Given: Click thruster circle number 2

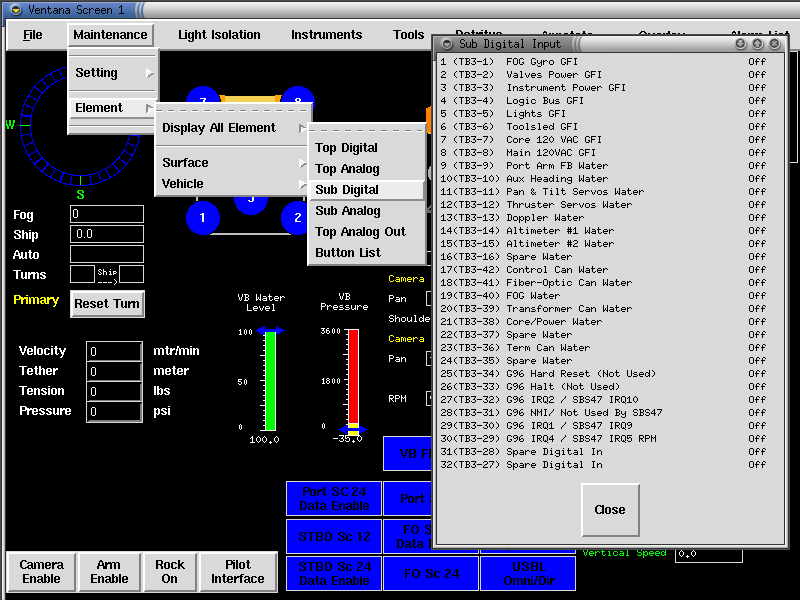Looking at the screenshot, I should click(x=297, y=218).
